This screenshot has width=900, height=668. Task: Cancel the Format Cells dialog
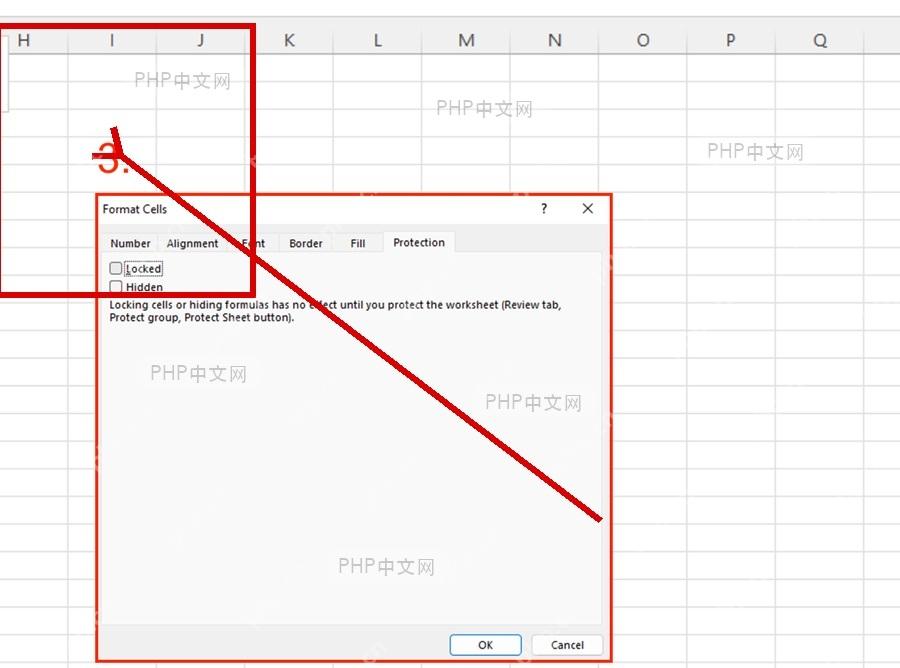tap(567, 645)
